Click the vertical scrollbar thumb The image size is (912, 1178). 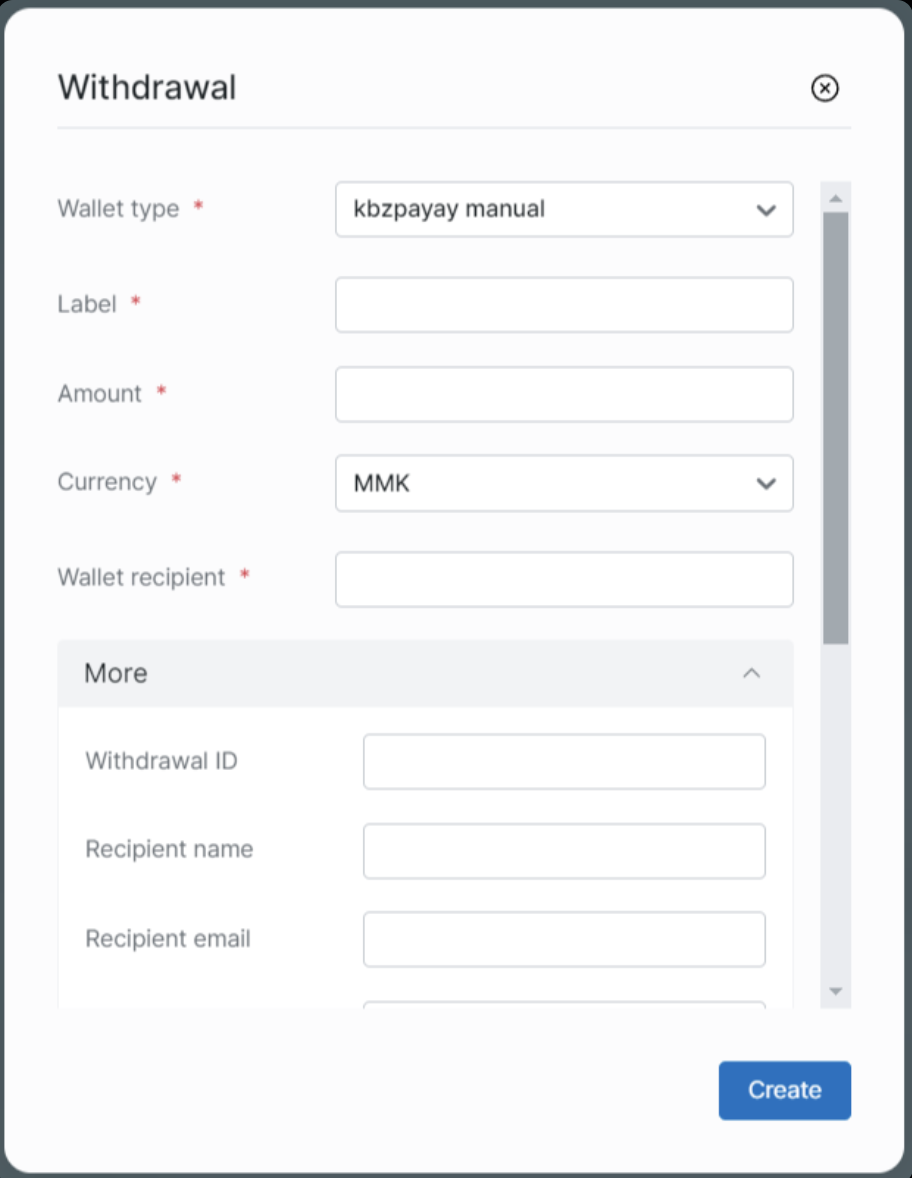pos(836,426)
